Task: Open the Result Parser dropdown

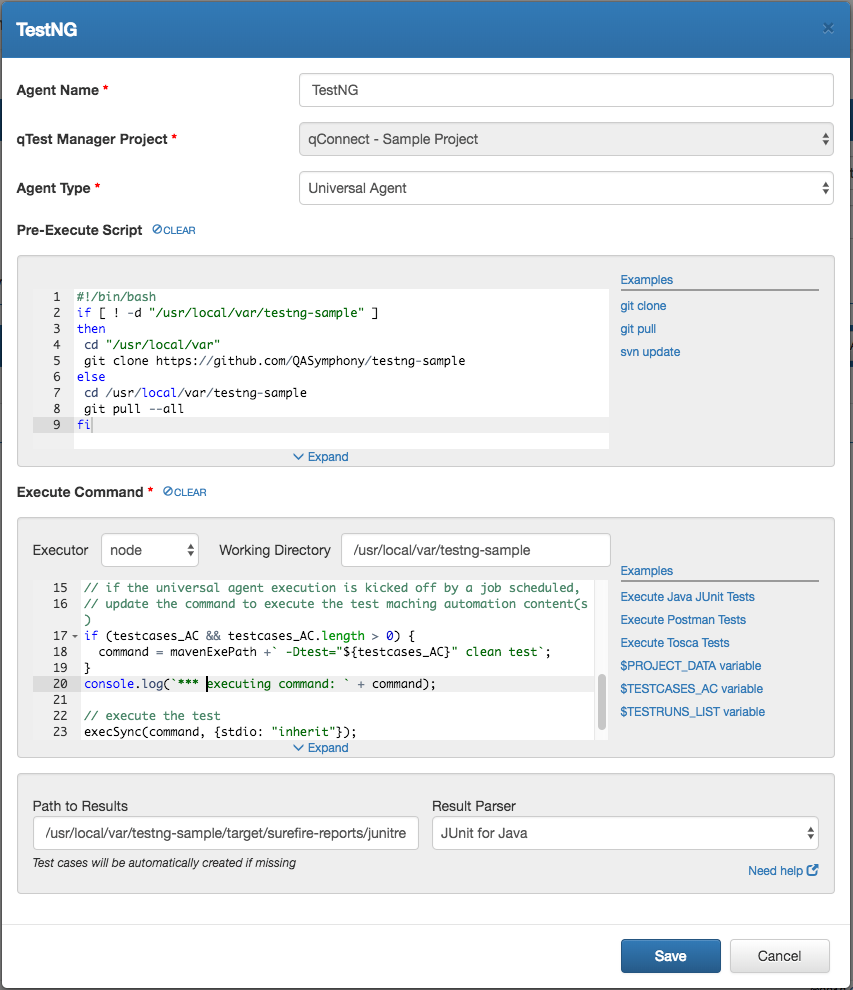Action: tap(625, 832)
